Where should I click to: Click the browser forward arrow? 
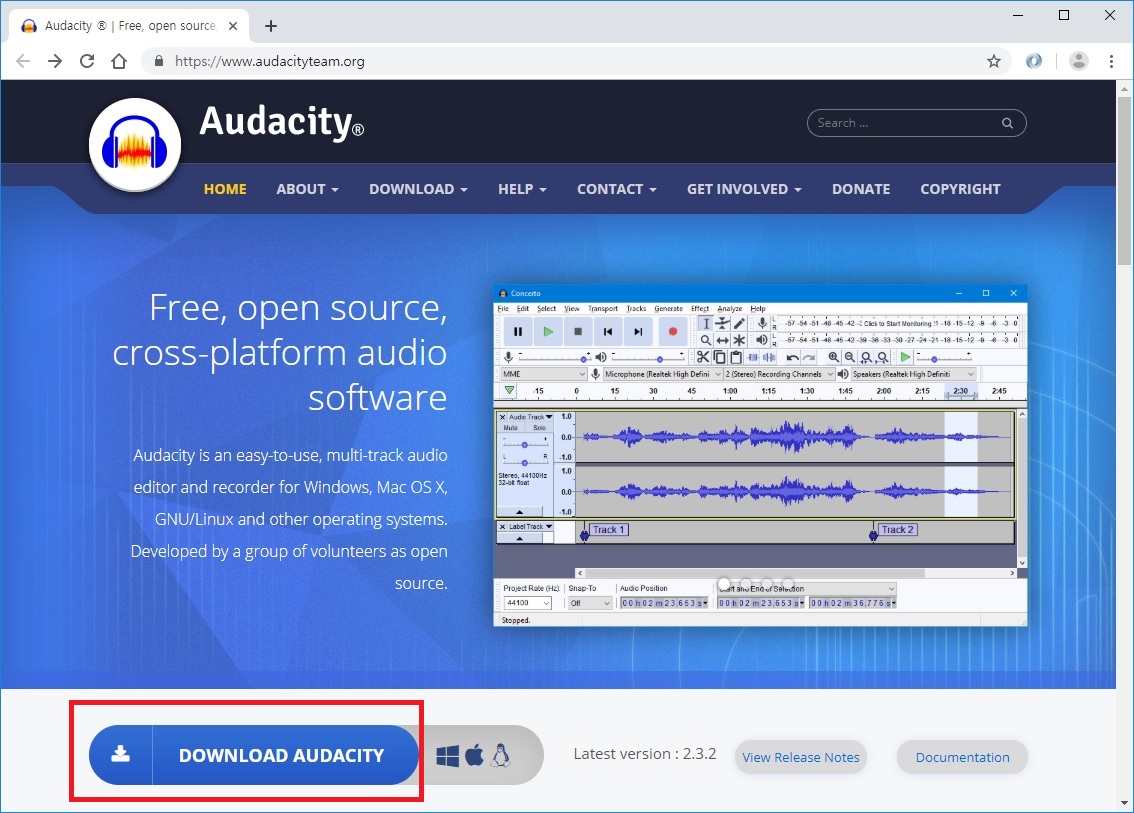tap(55, 61)
